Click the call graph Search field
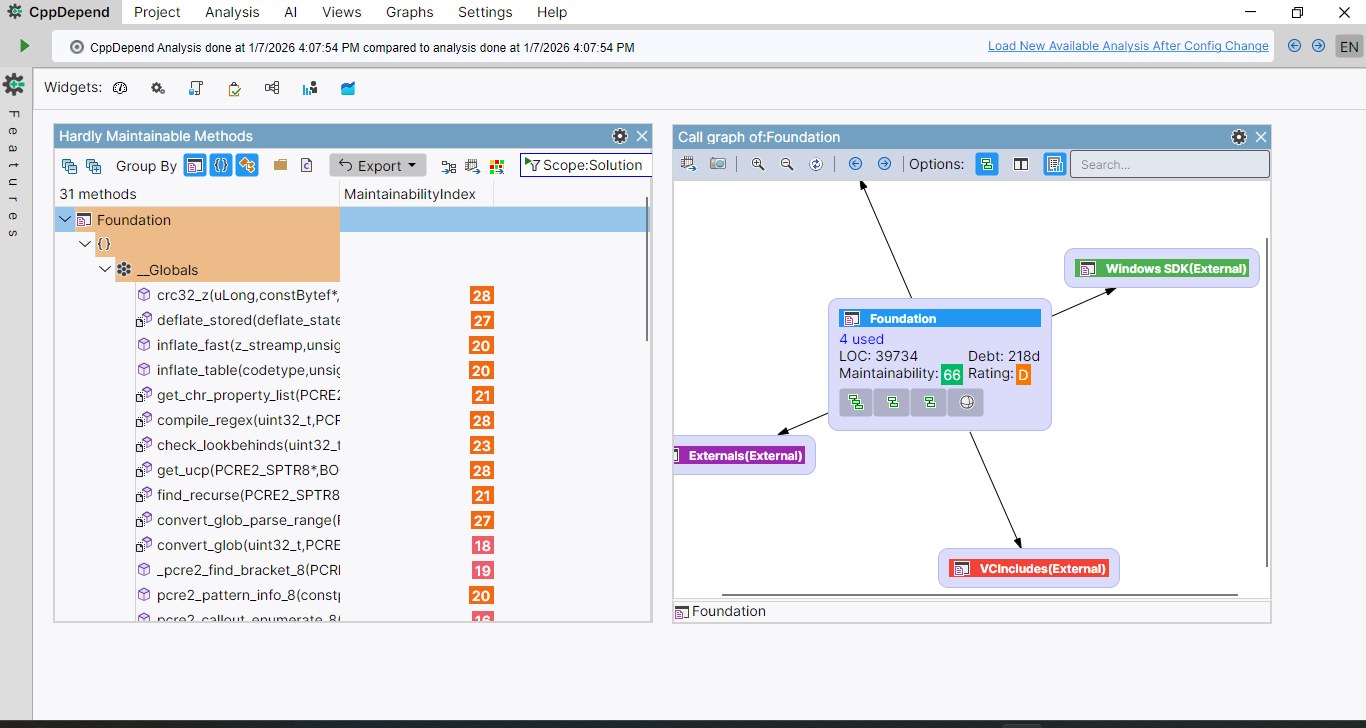1366x728 pixels. pos(1169,164)
